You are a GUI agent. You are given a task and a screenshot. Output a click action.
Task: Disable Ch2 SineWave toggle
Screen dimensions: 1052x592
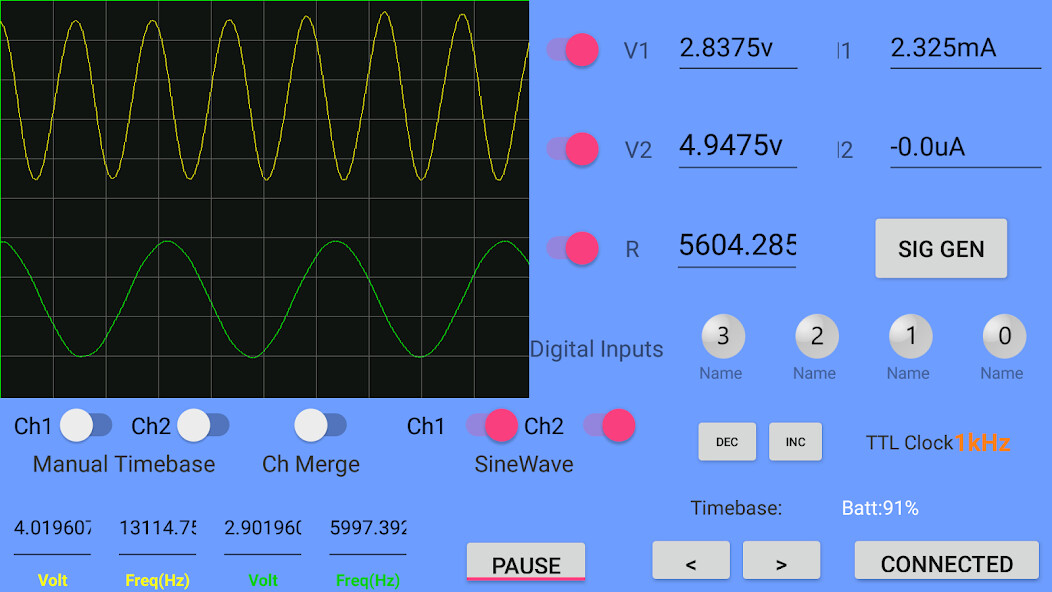(x=609, y=426)
